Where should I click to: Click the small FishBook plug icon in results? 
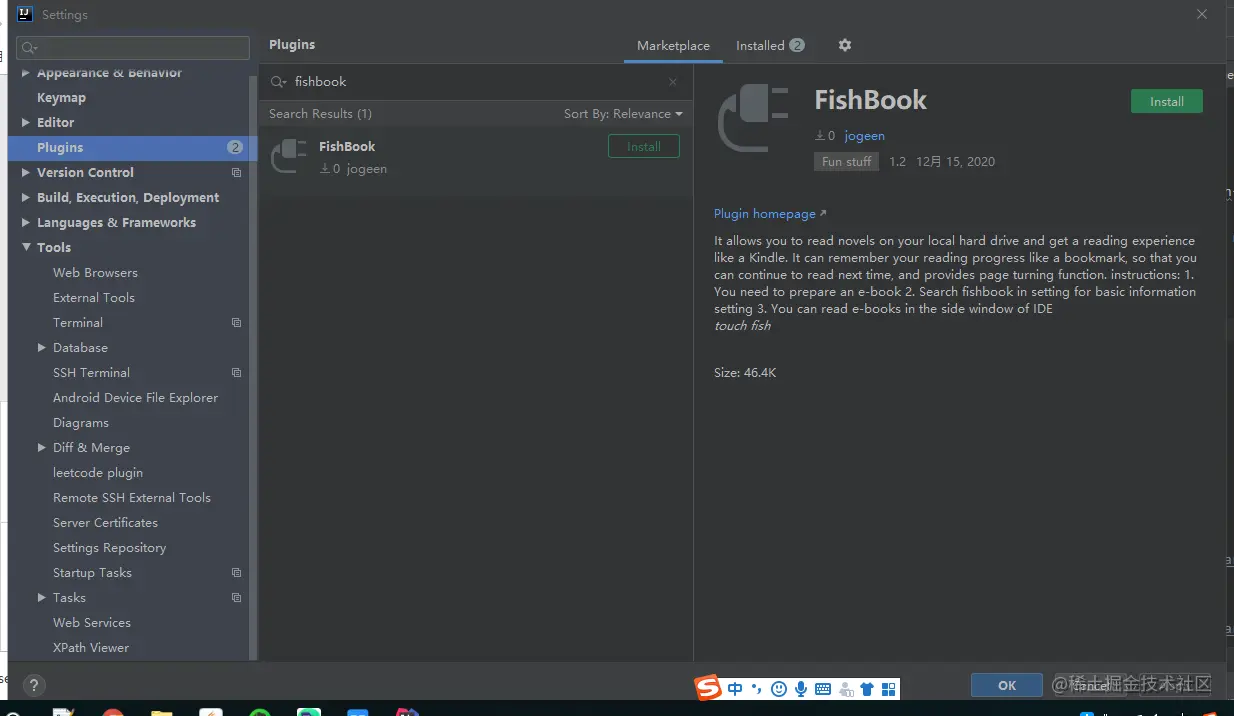coord(289,156)
